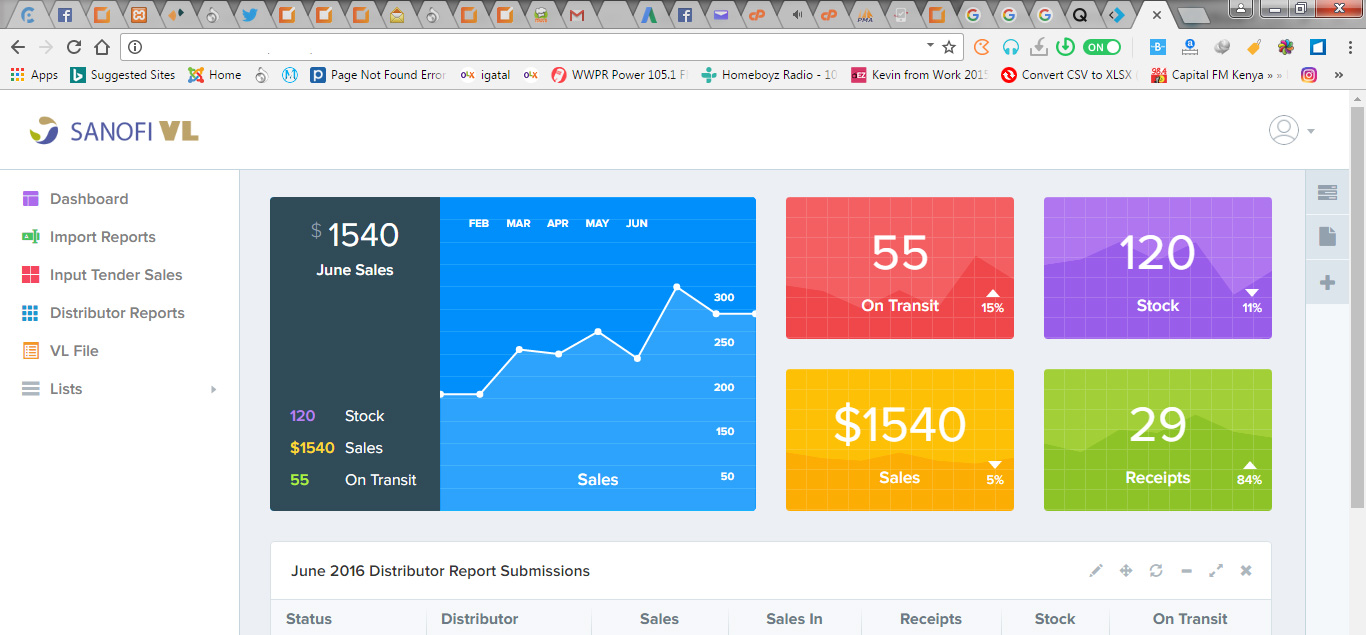Switch to the Quora Q tab
The image size is (1366, 635).
(1082, 15)
